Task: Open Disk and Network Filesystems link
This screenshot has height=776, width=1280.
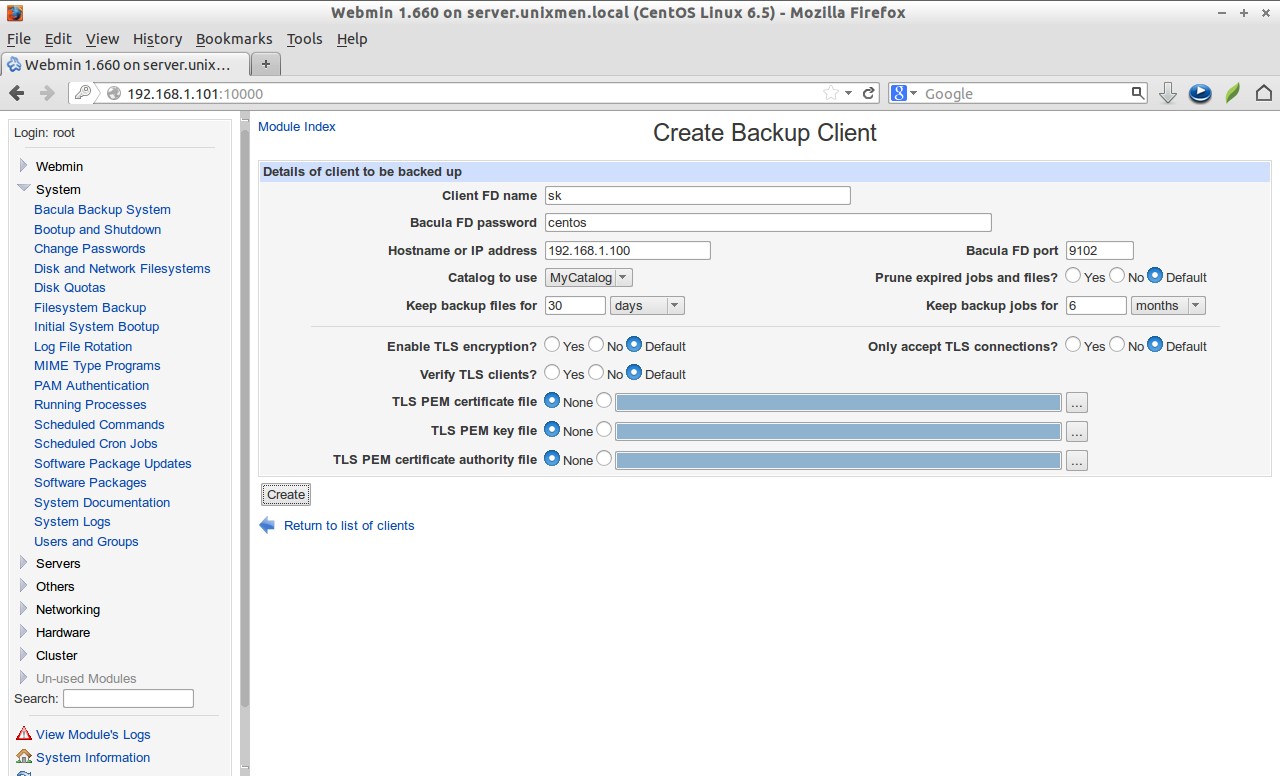Action: coord(122,268)
